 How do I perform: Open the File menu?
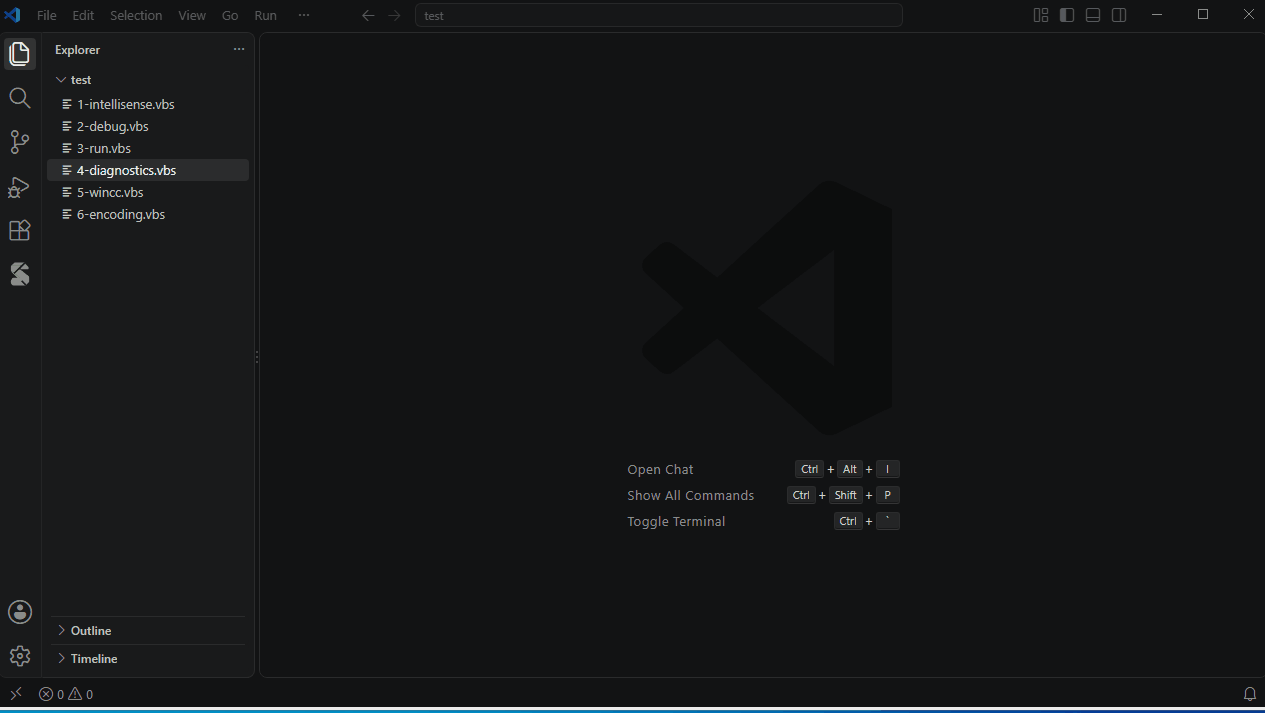pos(47,15)
